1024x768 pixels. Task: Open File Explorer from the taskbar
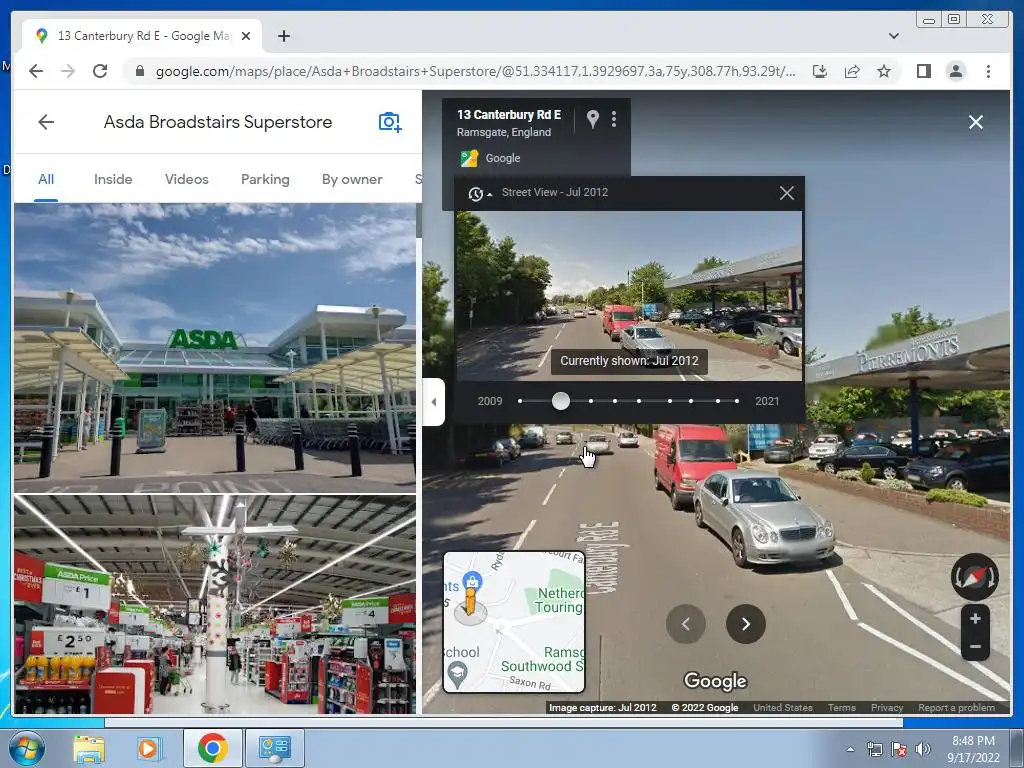(x=89, y=748)
